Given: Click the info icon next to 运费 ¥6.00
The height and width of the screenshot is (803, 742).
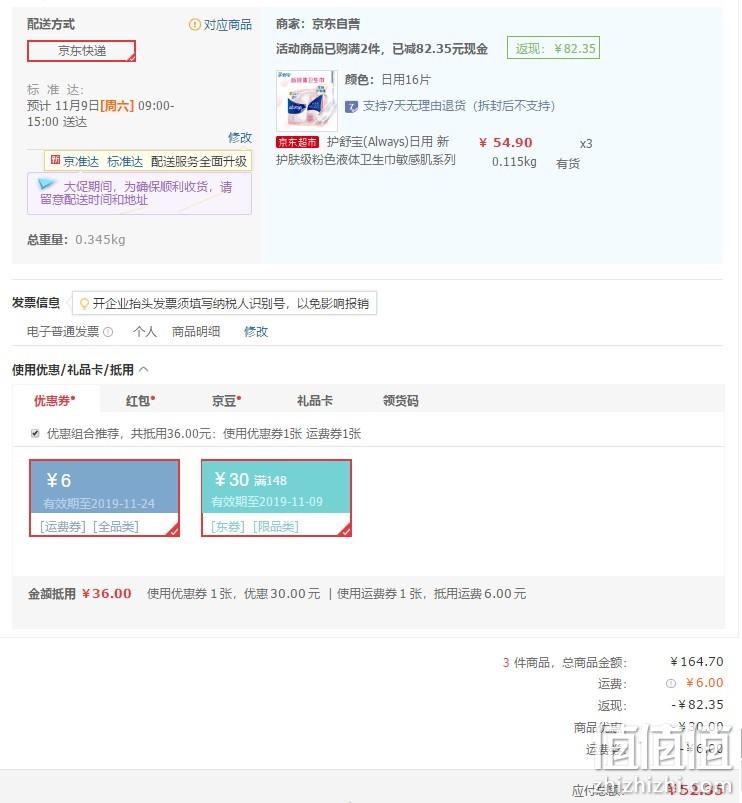Looking at the screenshot, I should tap(671, 683).
